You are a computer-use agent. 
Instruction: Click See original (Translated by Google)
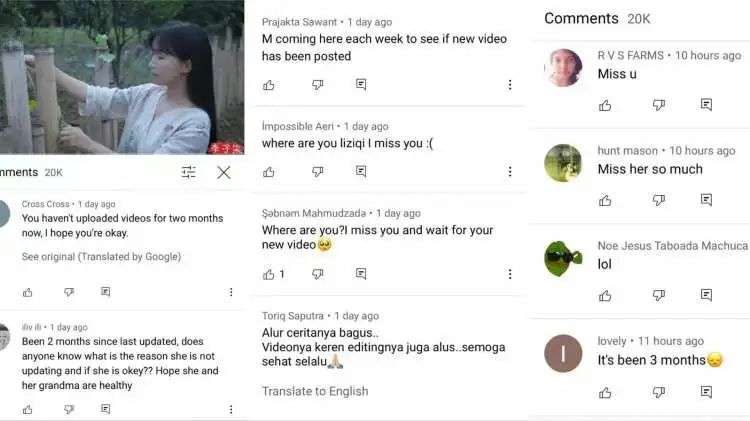click(101, 257)
